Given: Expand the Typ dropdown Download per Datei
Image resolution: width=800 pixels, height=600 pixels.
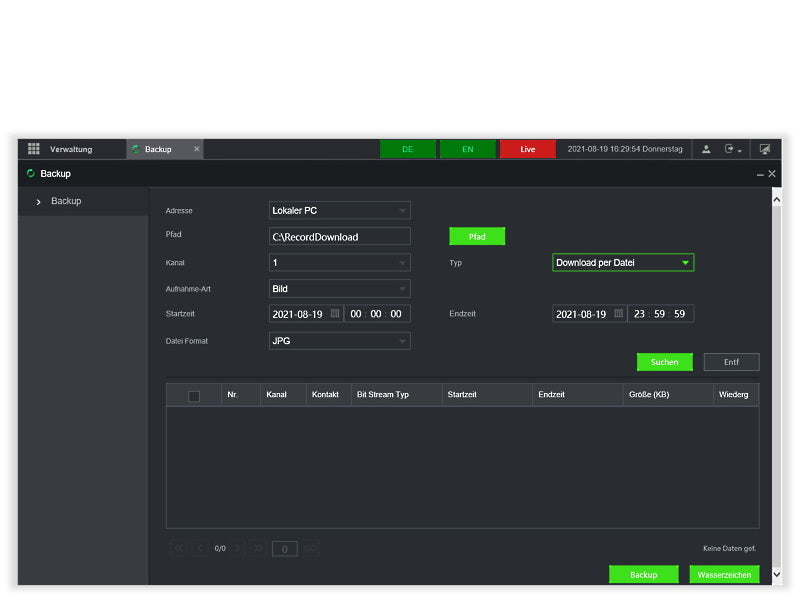Looking at the screenshot, I should [x=623, y=263].
